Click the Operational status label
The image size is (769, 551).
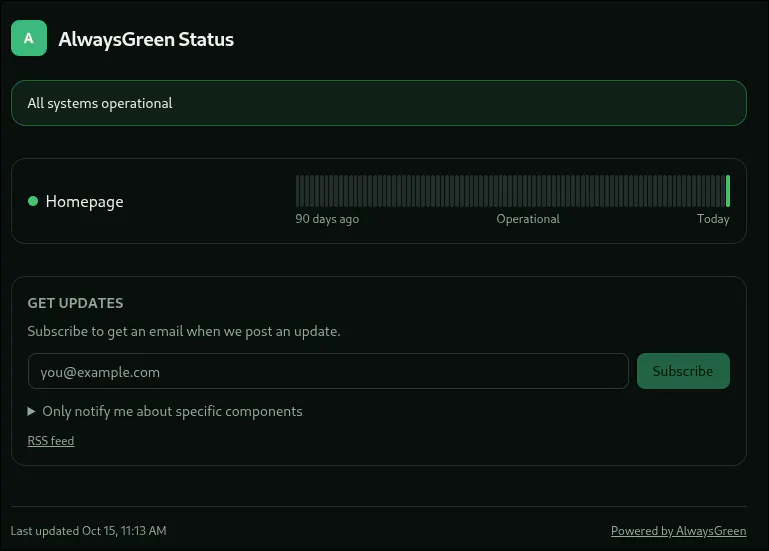(x=528, y=219)
